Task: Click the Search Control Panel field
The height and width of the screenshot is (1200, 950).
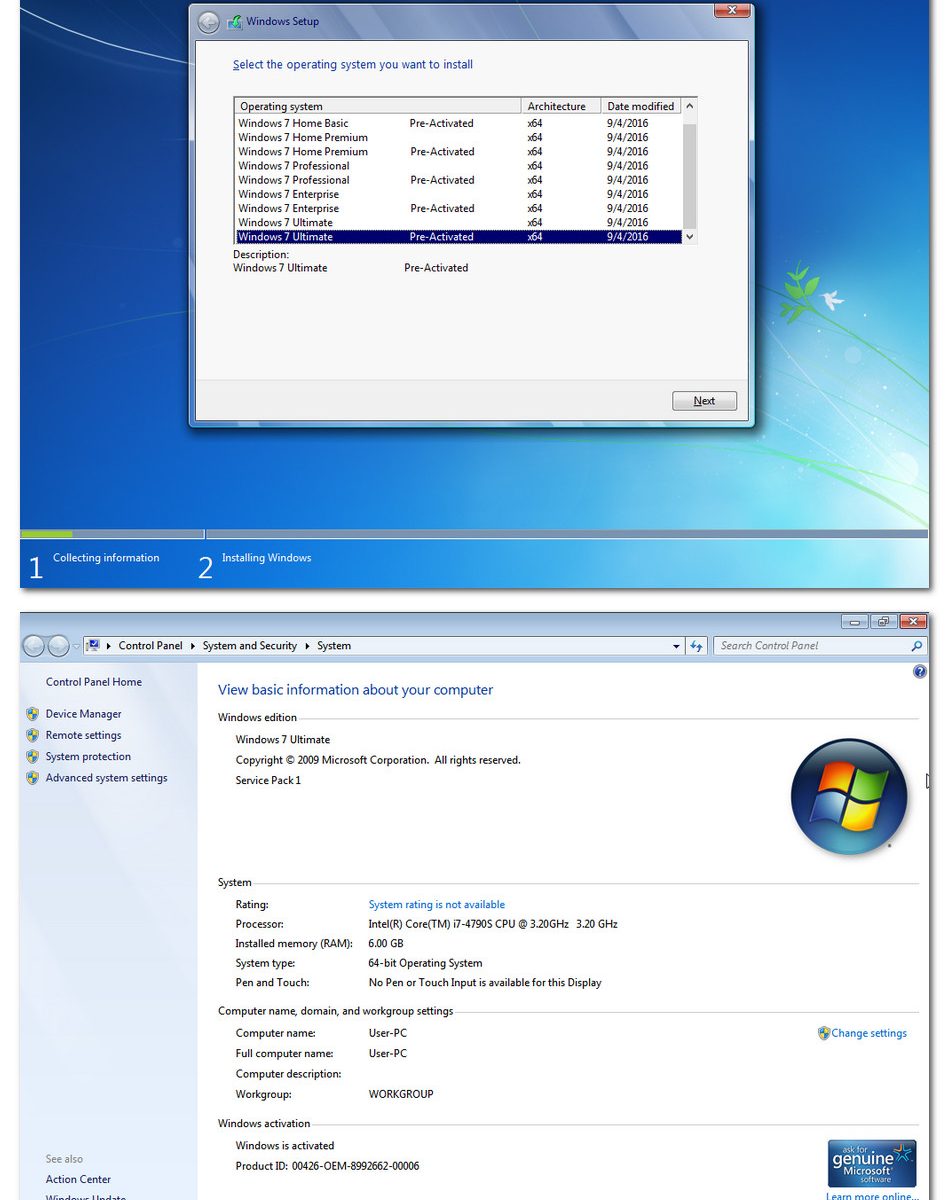Action: point(812,646)
